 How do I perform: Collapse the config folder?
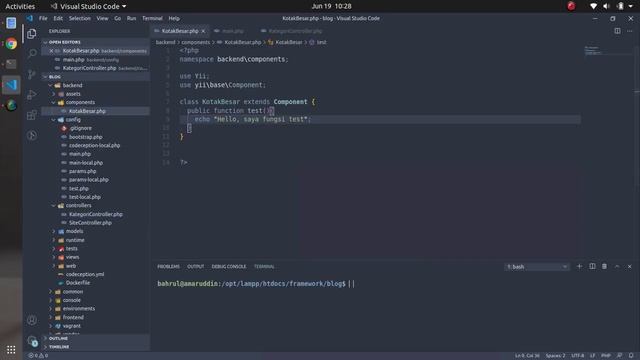click(x=73, y=120)
